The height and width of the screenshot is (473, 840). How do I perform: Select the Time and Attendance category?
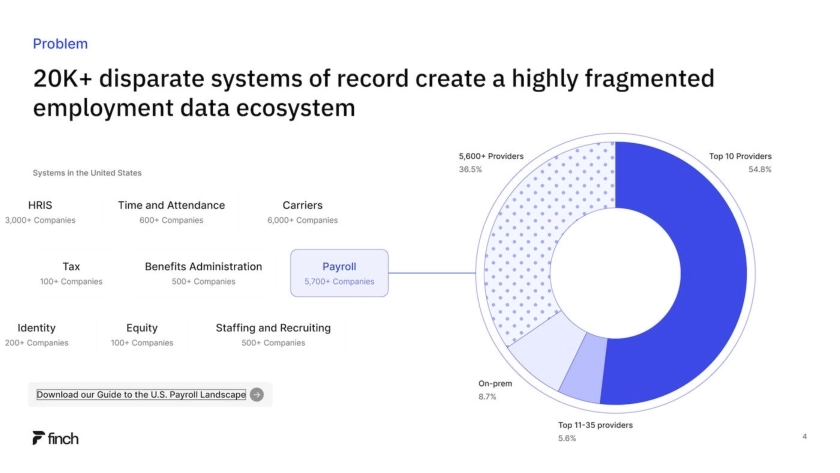(x=171, y=206)
